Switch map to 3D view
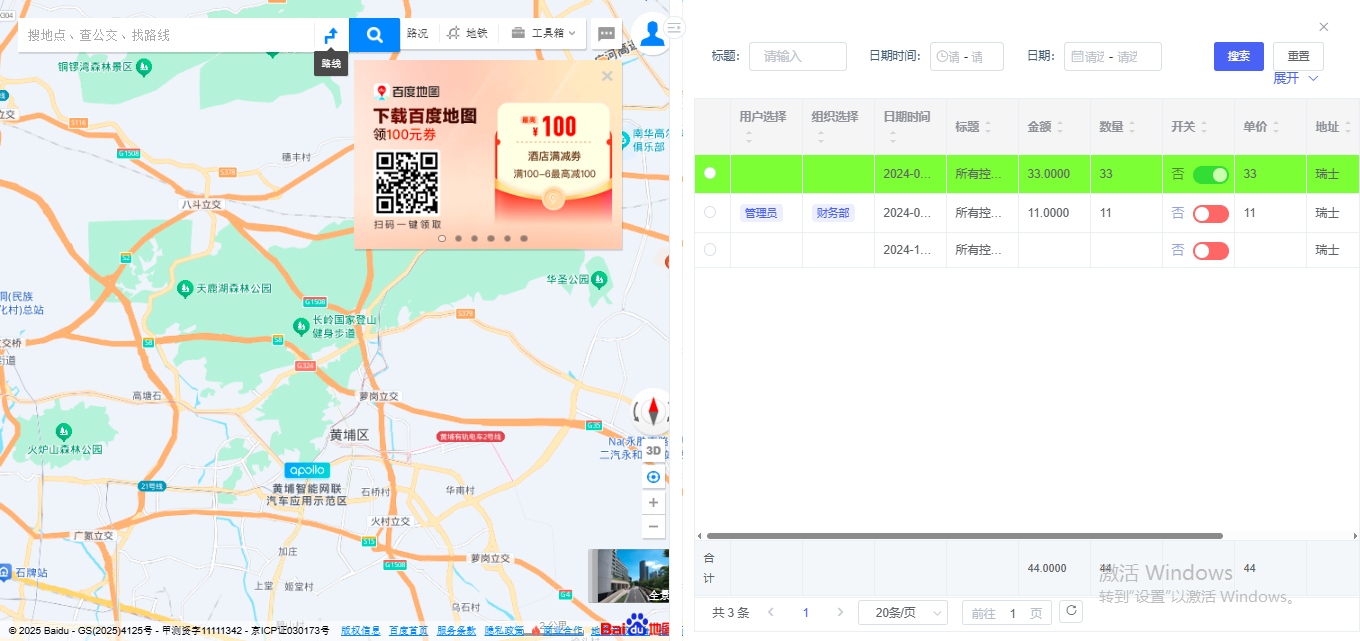Image resolution: width=1360 pixels, height=641 pixels. point(653,451)
